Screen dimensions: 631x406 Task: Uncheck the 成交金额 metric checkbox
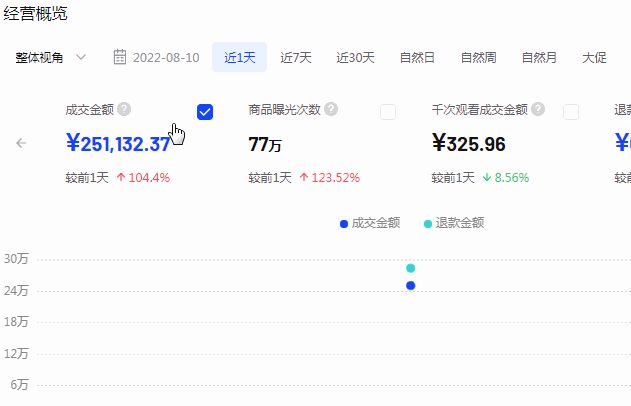point(205,112)
